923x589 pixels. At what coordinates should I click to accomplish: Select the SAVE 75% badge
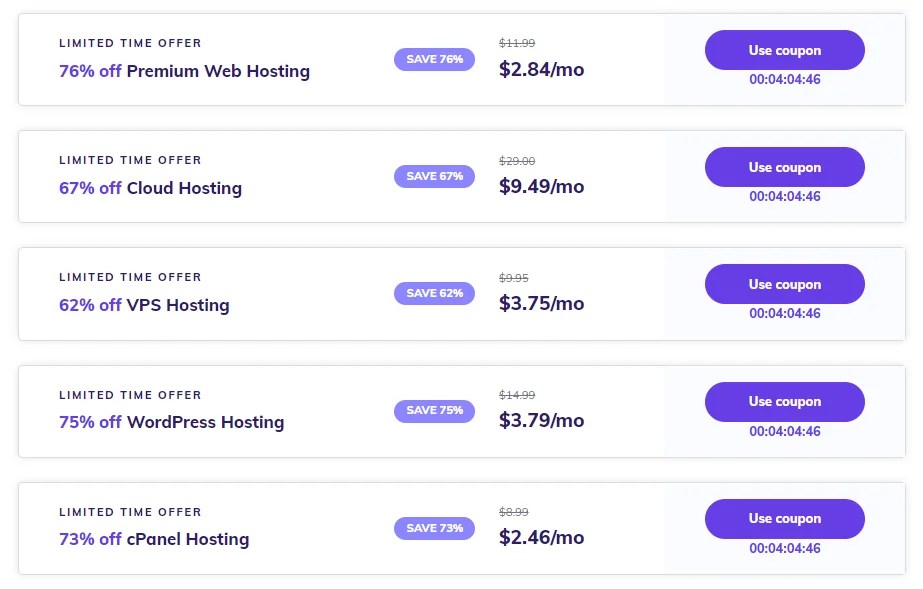click(x=434, y=410)
